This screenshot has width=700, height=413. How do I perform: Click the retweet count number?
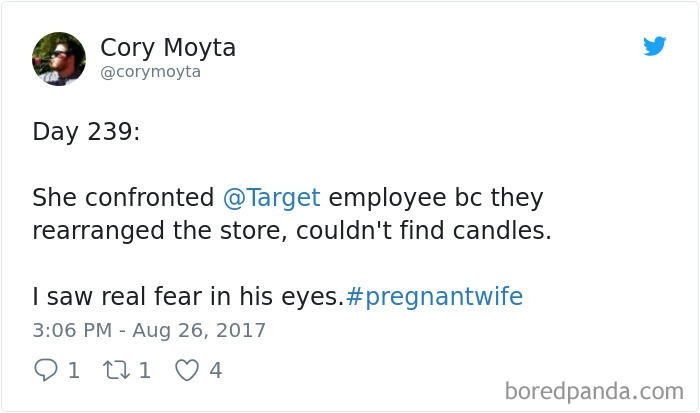tap(144, 371)
